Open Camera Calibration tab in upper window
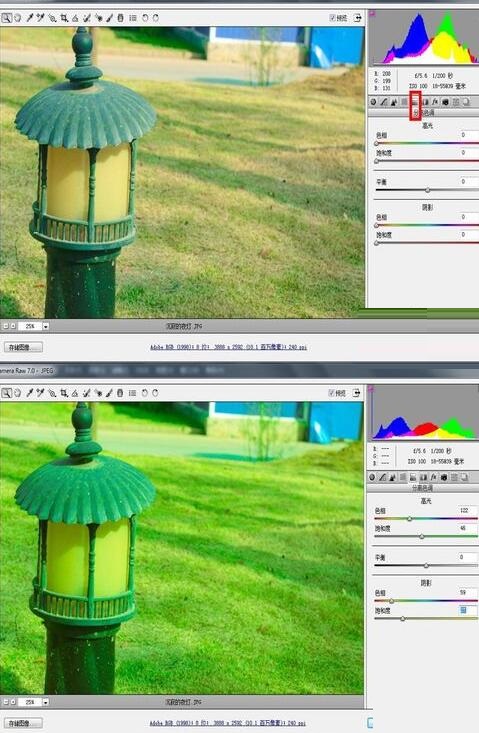Viewport: 479px width, 733px height. (x=445, y=102)
